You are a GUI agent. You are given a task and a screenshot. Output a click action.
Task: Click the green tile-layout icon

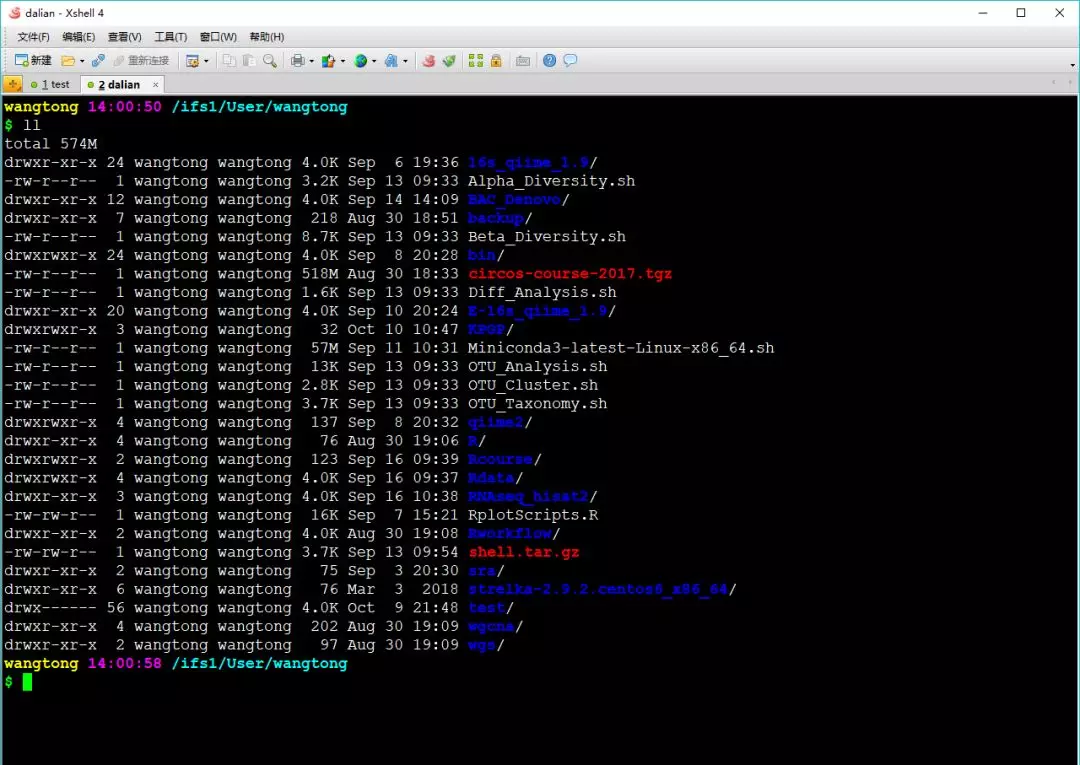coord(476,61)
